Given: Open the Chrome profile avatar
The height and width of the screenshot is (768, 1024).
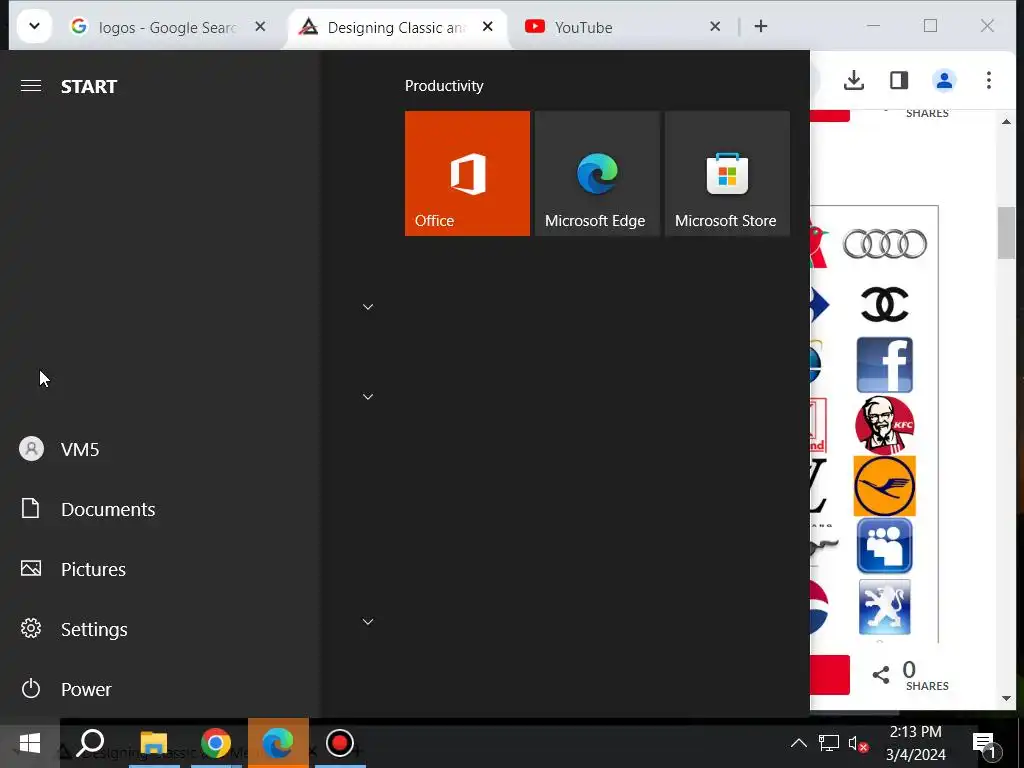Looking at the screenshot, I should coord(944,80).
